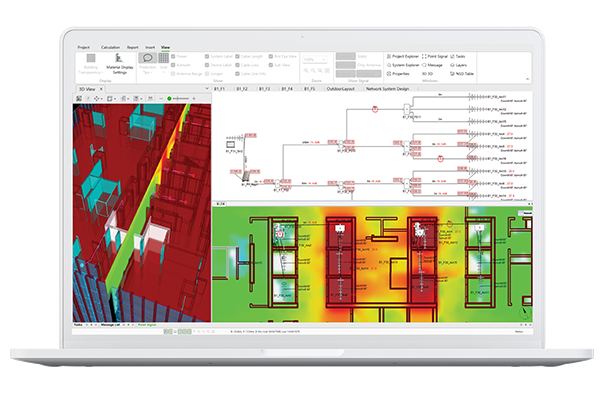This screenshot has width=604, height=394.
Task: Toggle the Cable Length checkbox
Action: click(238, 56)
